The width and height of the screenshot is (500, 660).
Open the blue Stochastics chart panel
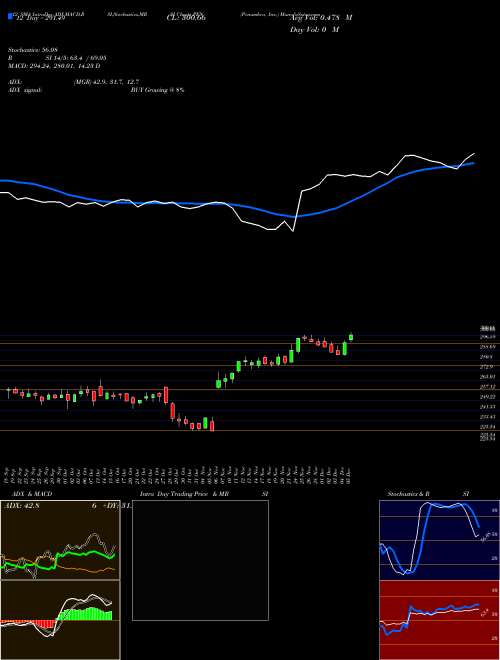click(439, 540)
